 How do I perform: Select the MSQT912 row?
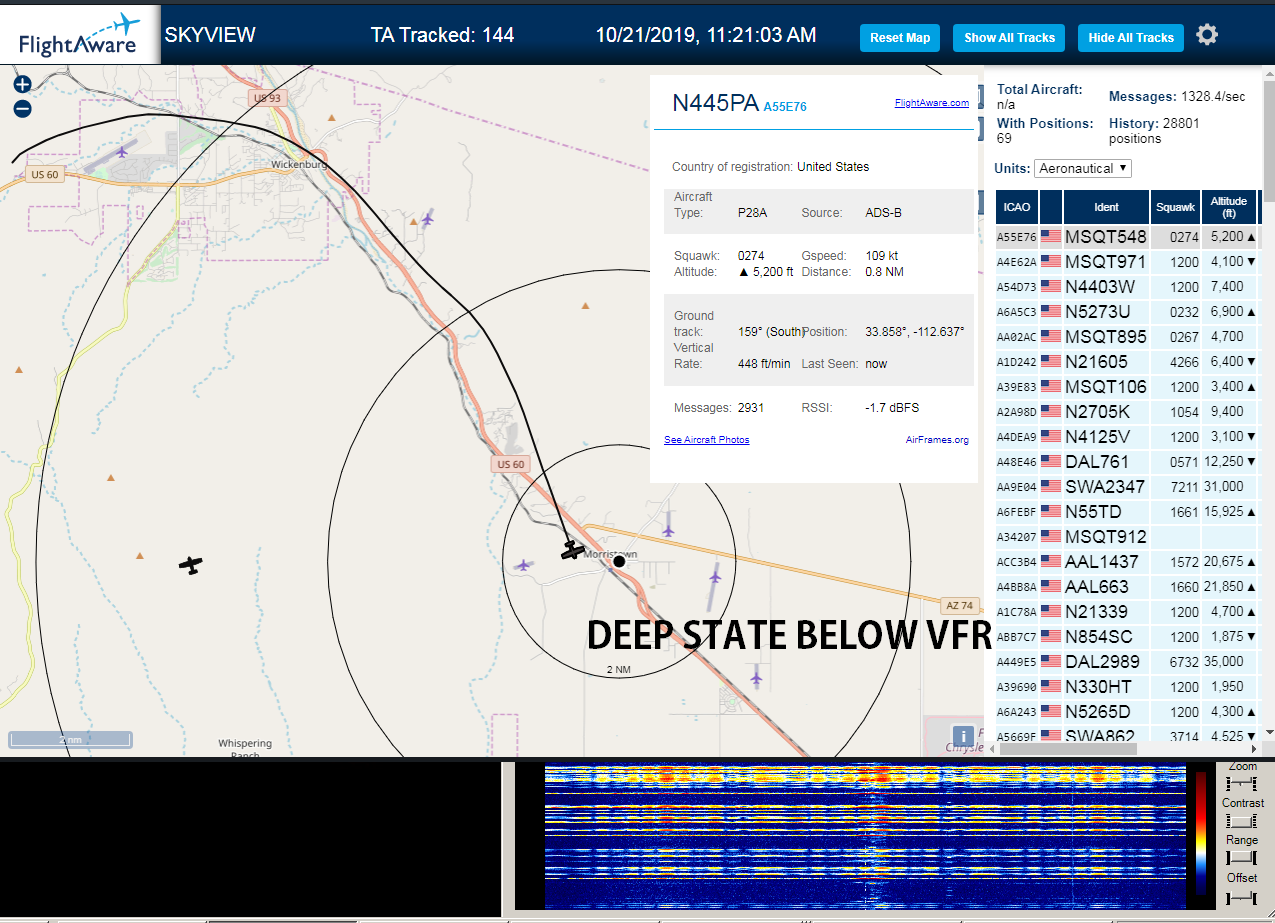tap(1127, 537)
